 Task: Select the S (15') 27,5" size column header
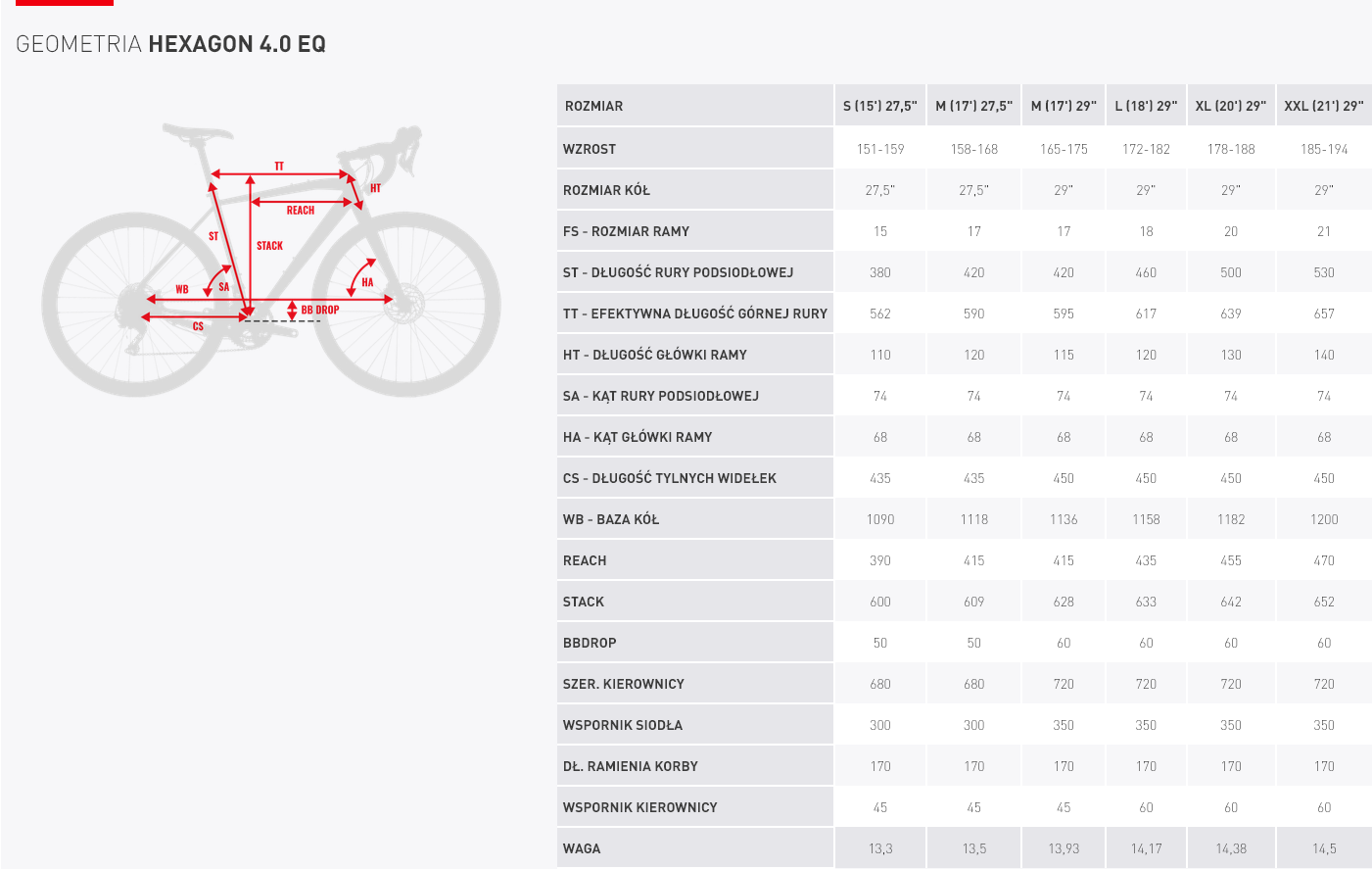[880, 106]
